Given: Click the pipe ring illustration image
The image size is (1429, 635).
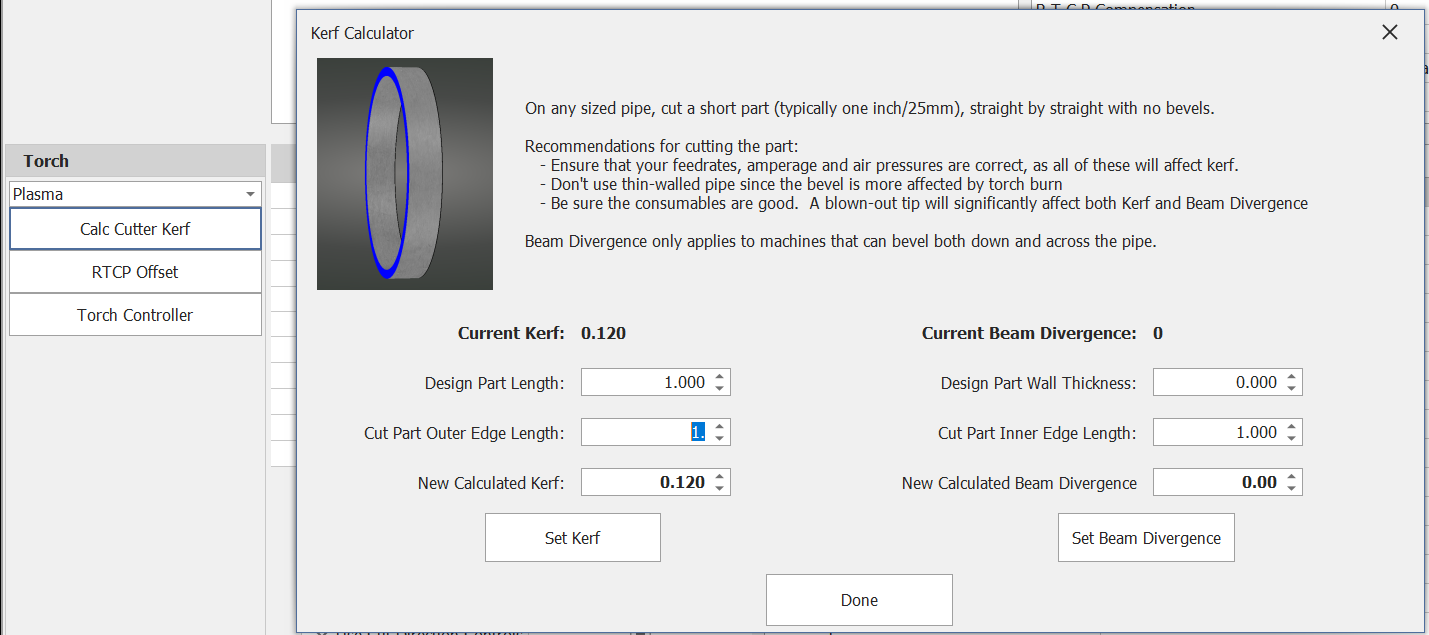Looking at the screenshot, I should (405, 174).
